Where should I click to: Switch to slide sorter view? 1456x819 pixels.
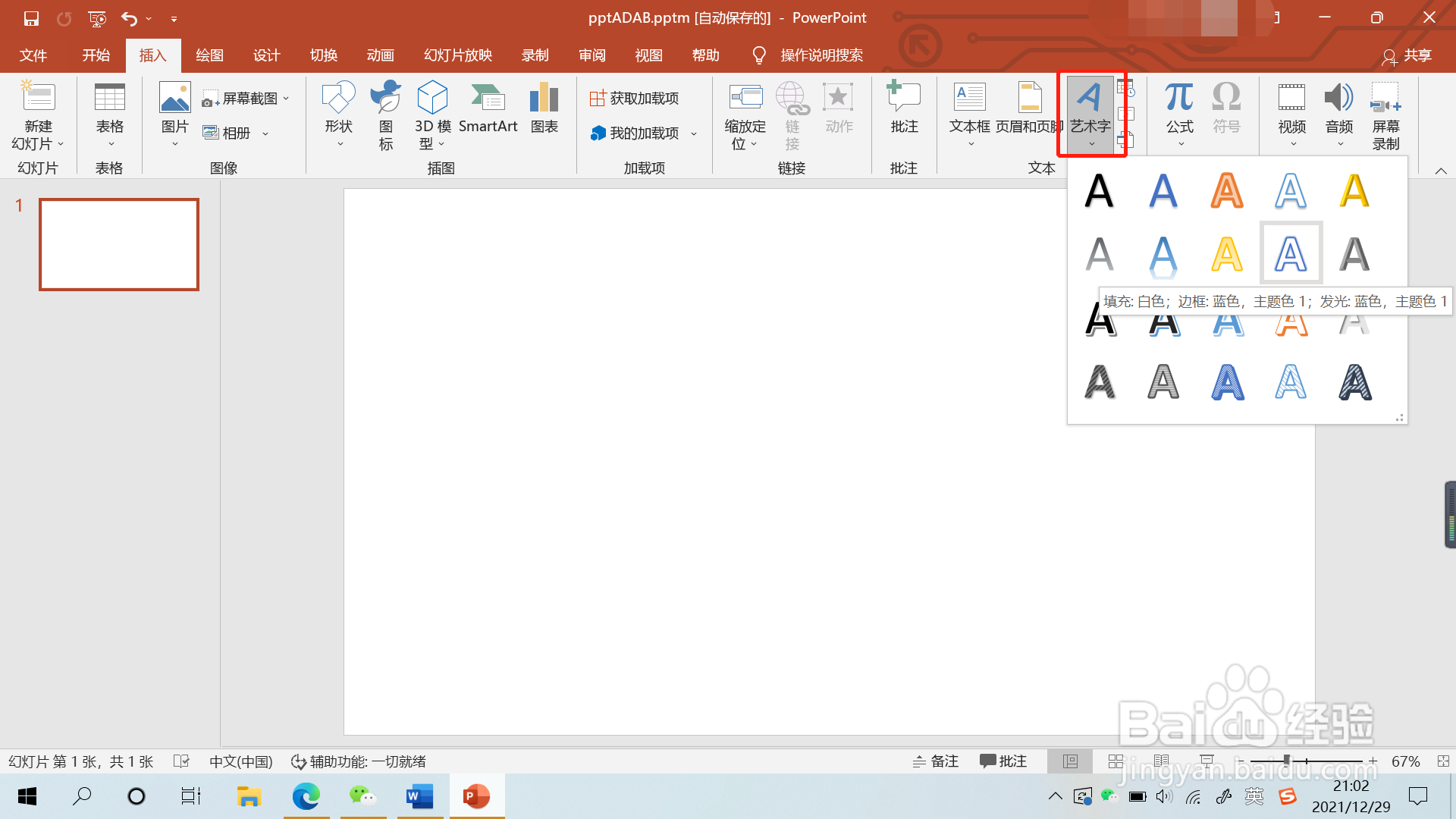(x=1116, y=761)
